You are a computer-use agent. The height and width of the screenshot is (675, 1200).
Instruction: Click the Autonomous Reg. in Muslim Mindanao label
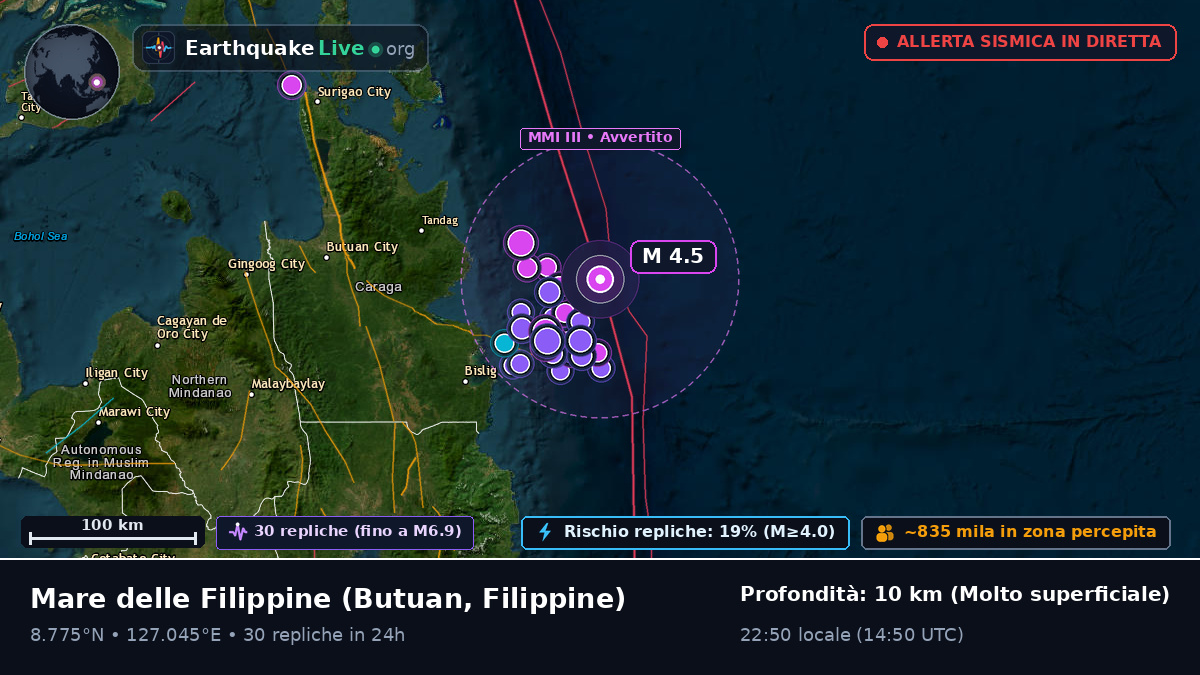pyautogui.click(x=101, y=462)
